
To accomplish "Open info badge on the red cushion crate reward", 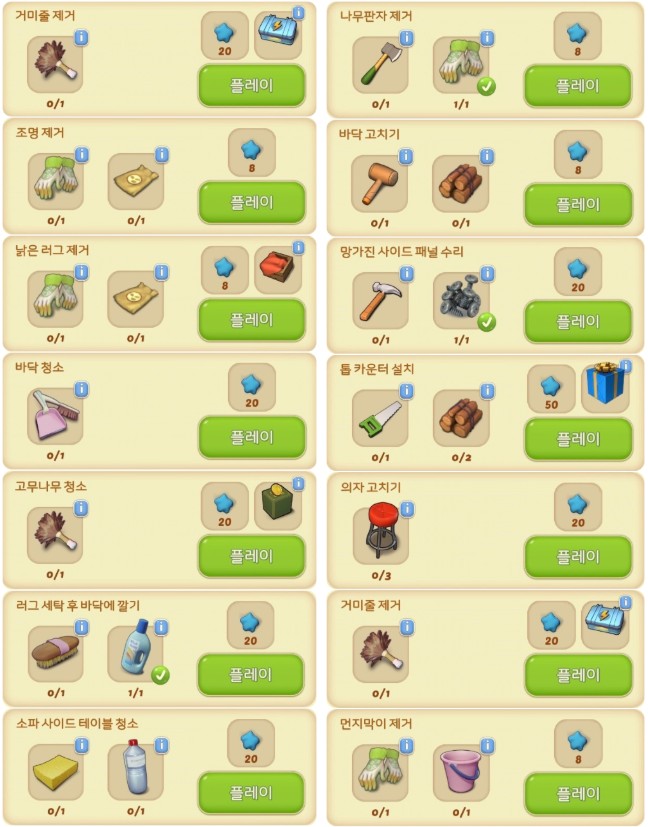I will click(x=298, y=247).
